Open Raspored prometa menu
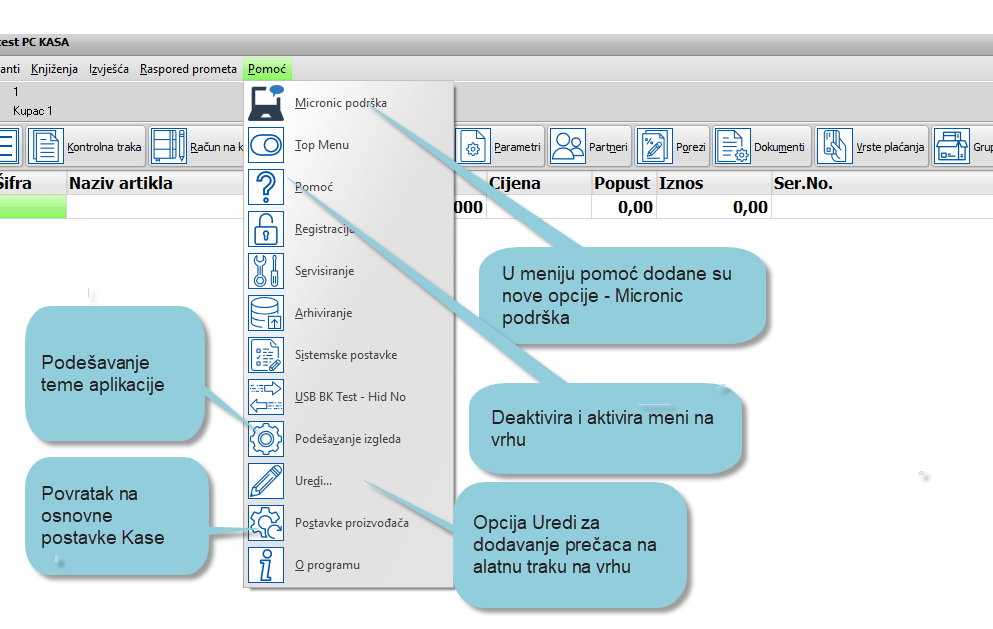Screen dimensions: 993x629 (188, 69)
